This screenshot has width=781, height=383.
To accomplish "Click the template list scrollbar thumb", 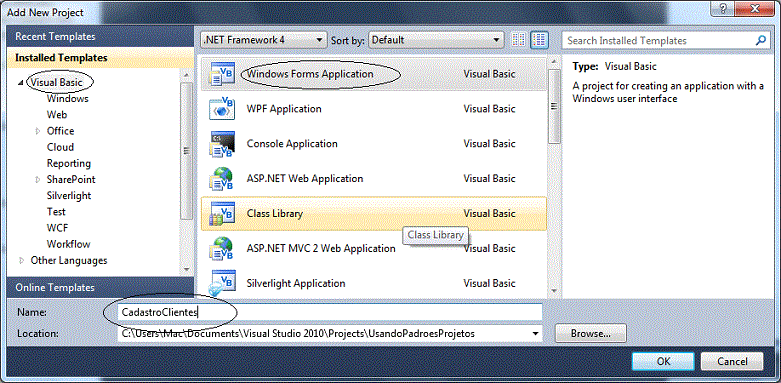I will click(x=553, y=106).
